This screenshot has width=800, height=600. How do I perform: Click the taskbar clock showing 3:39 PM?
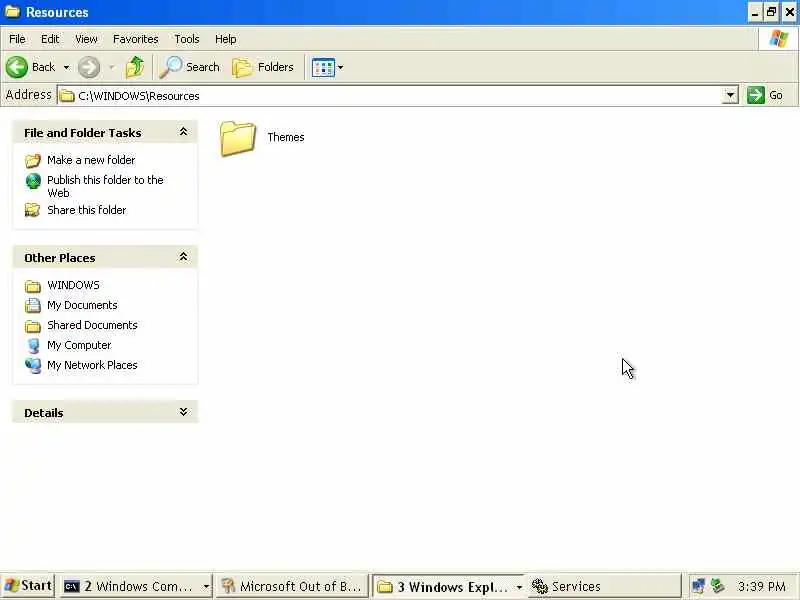[x=762, y=586]
